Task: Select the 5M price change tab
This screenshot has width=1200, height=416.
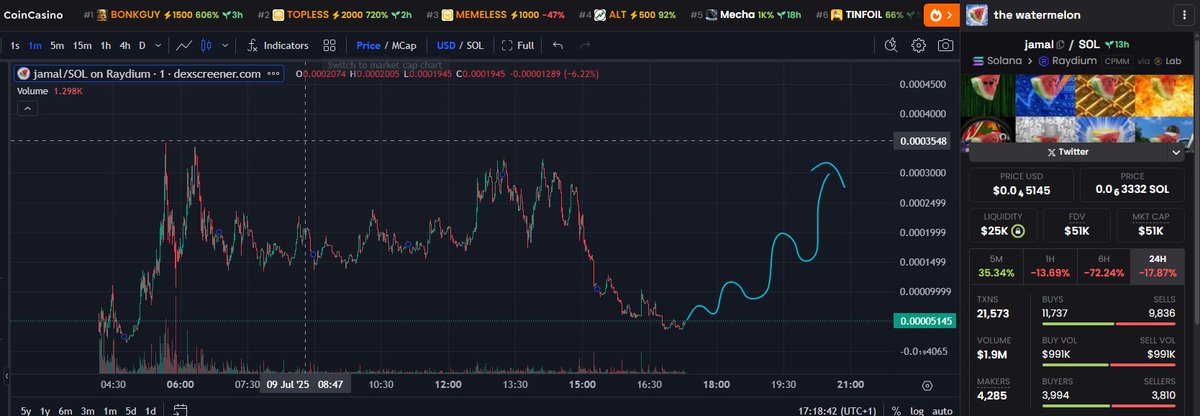Action: 994,266
